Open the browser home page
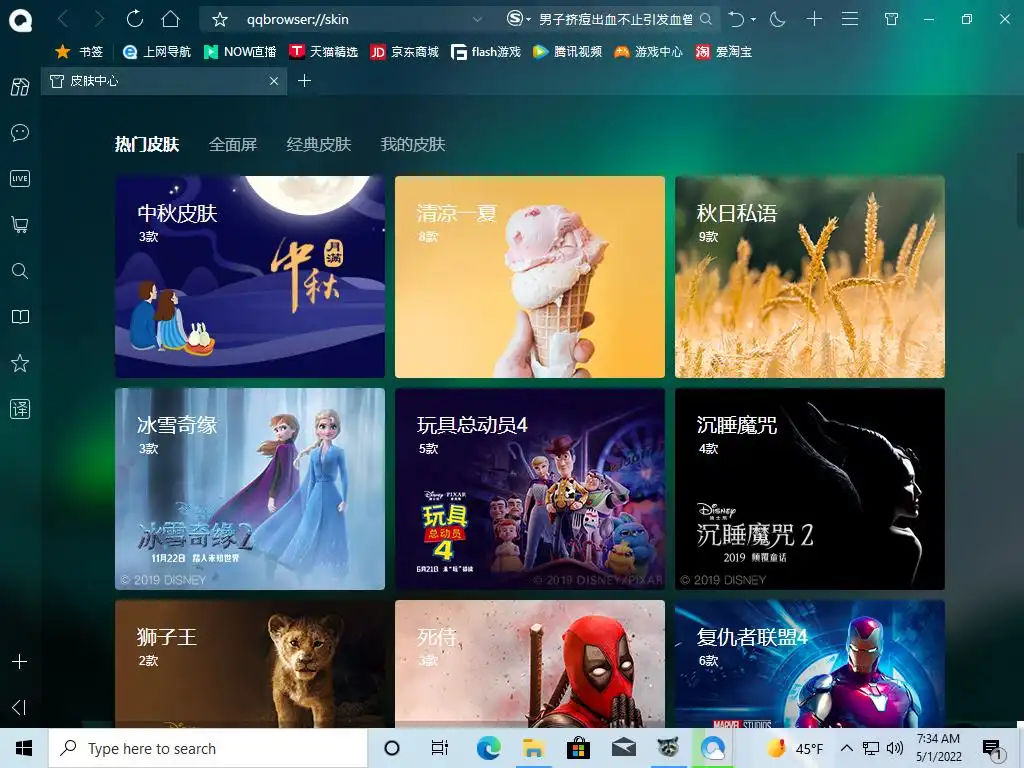This screenshot has height=768, width=1024. tap(170, 19)
